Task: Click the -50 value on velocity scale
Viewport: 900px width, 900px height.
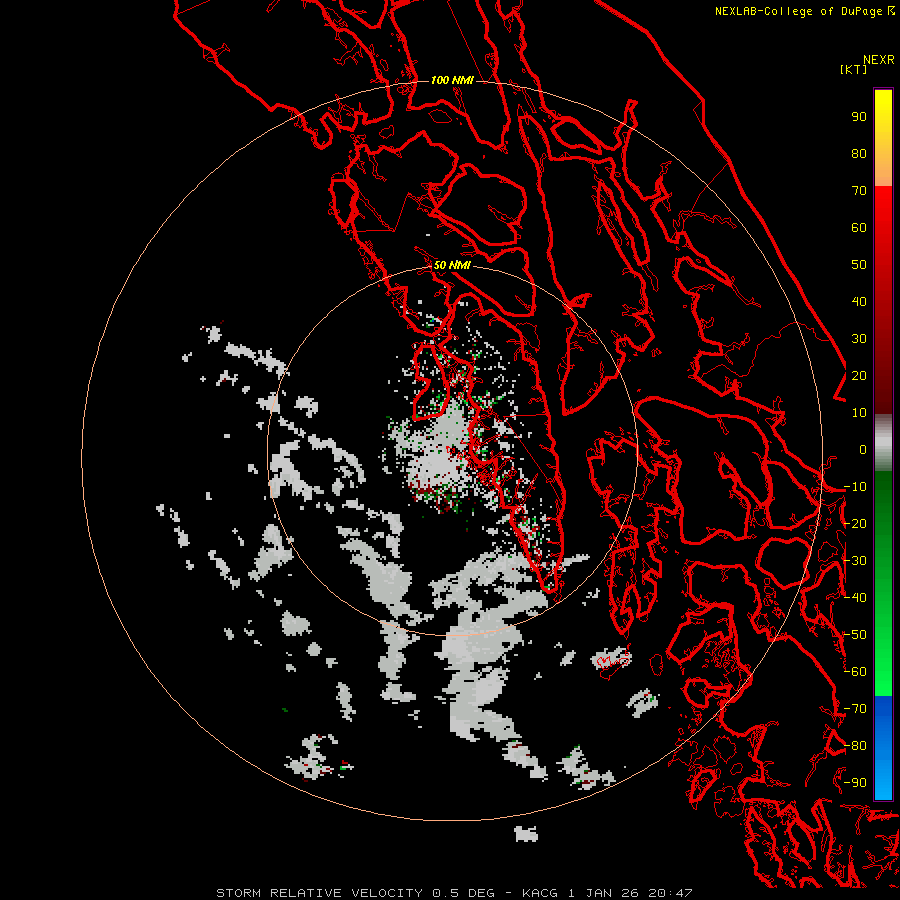Action: point(855,635)
